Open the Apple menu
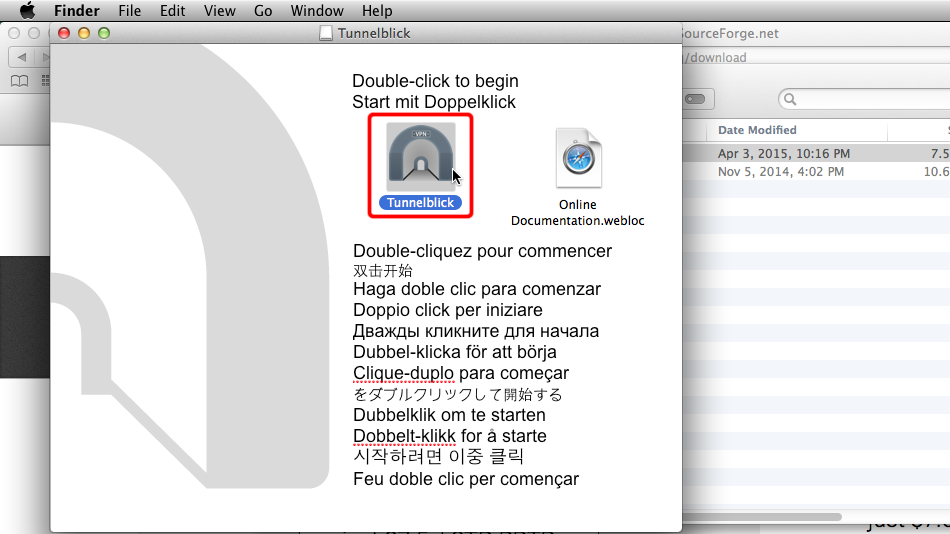Screen dimensions: 950x534 click(x=27, y=11)
